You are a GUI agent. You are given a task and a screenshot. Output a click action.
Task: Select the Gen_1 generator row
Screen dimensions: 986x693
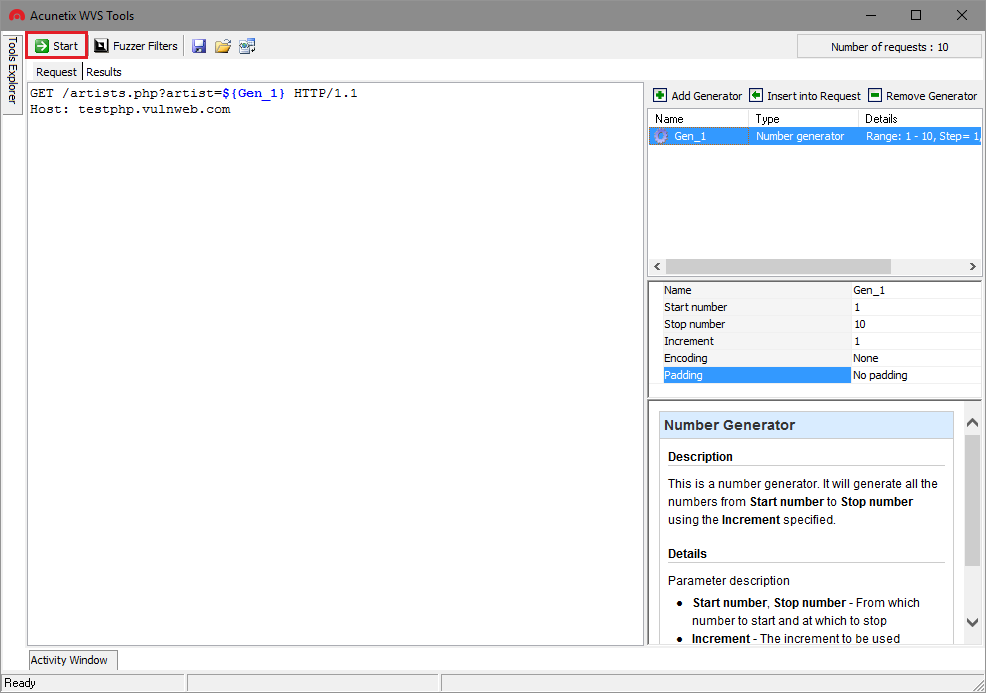coord(815,136)
